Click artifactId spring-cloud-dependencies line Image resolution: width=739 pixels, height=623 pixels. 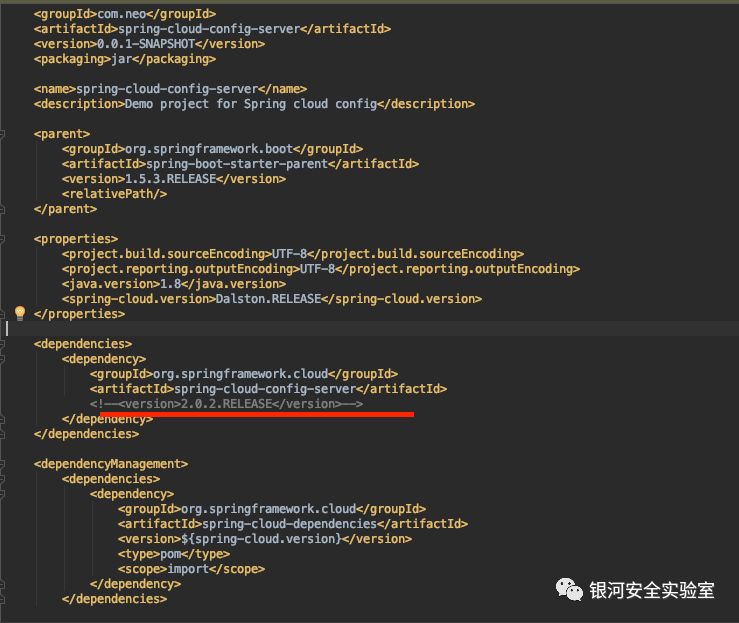(293, 524)
